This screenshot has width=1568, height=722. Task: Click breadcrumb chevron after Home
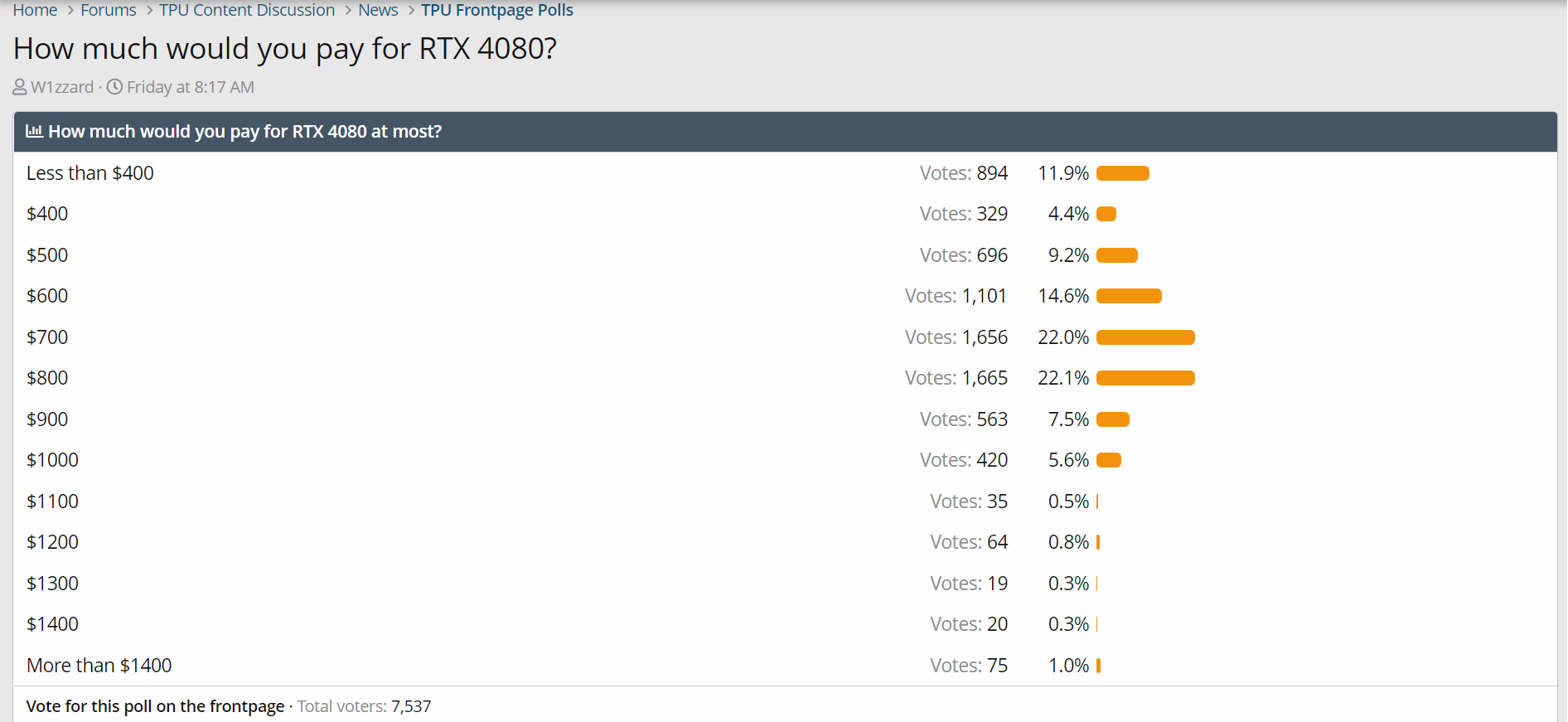70,11
